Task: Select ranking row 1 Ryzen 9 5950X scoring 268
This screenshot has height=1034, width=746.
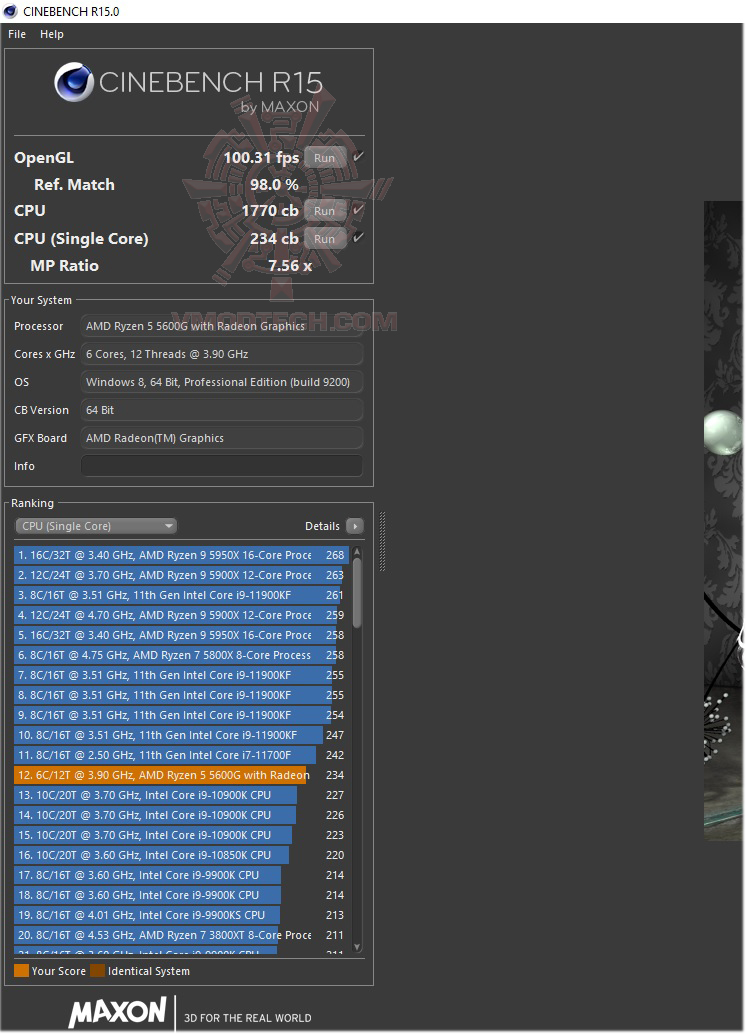Action: coord(181,555)
